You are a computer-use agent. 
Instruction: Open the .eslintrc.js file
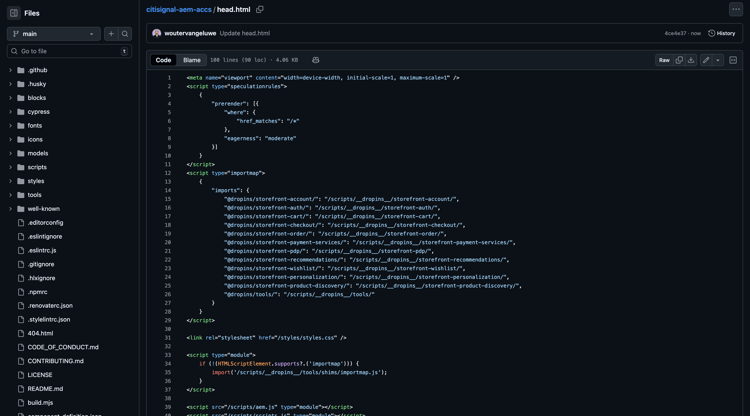pyautogui.click(x=42, y=250)
